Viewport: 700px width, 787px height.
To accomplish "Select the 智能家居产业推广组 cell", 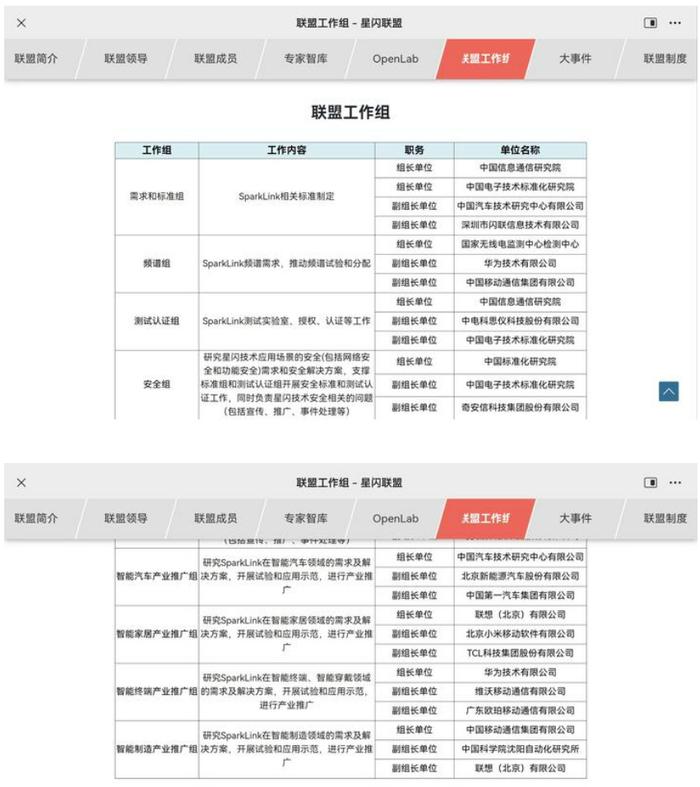I will (x=157, y=634).
